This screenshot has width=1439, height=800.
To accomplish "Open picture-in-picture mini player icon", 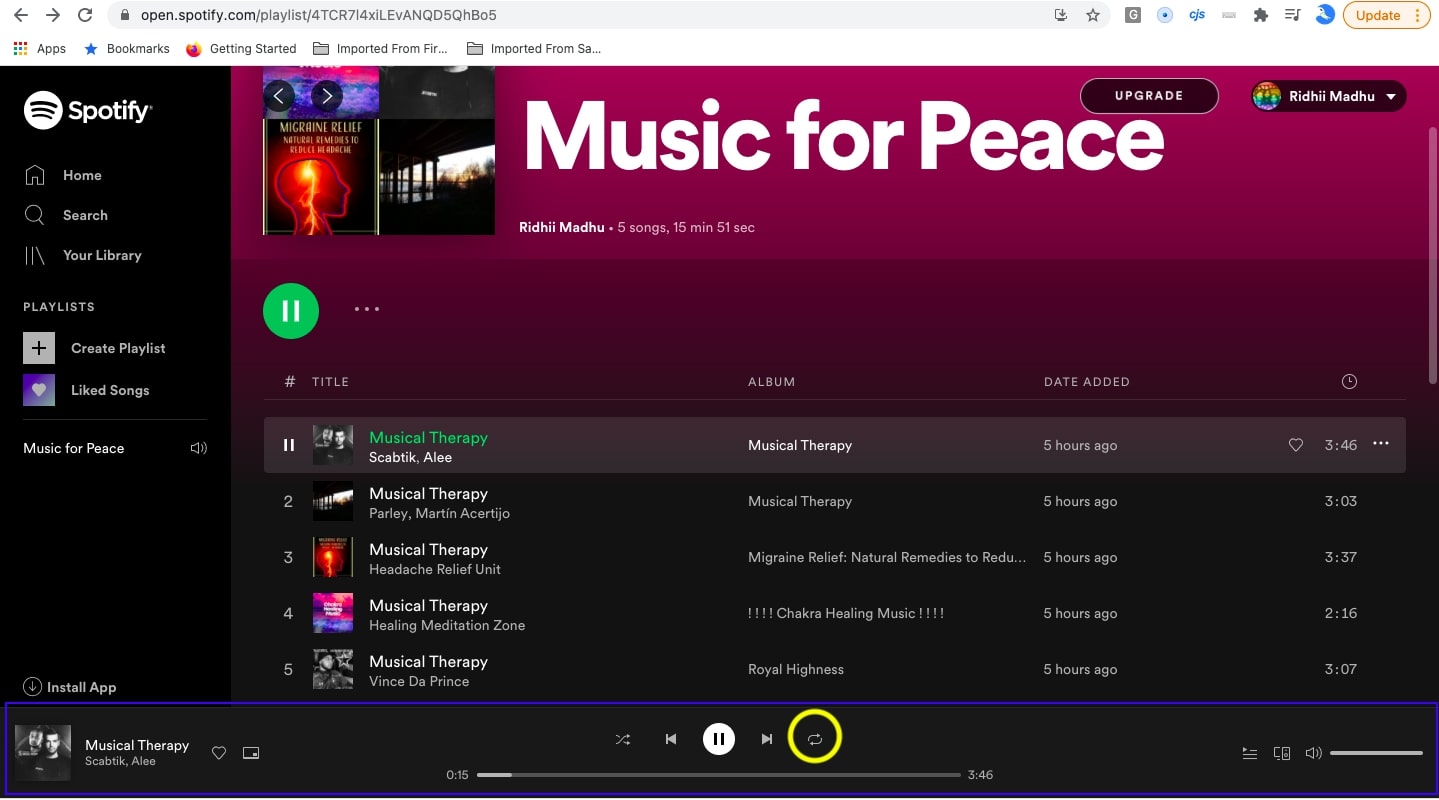I will point(251,753).
